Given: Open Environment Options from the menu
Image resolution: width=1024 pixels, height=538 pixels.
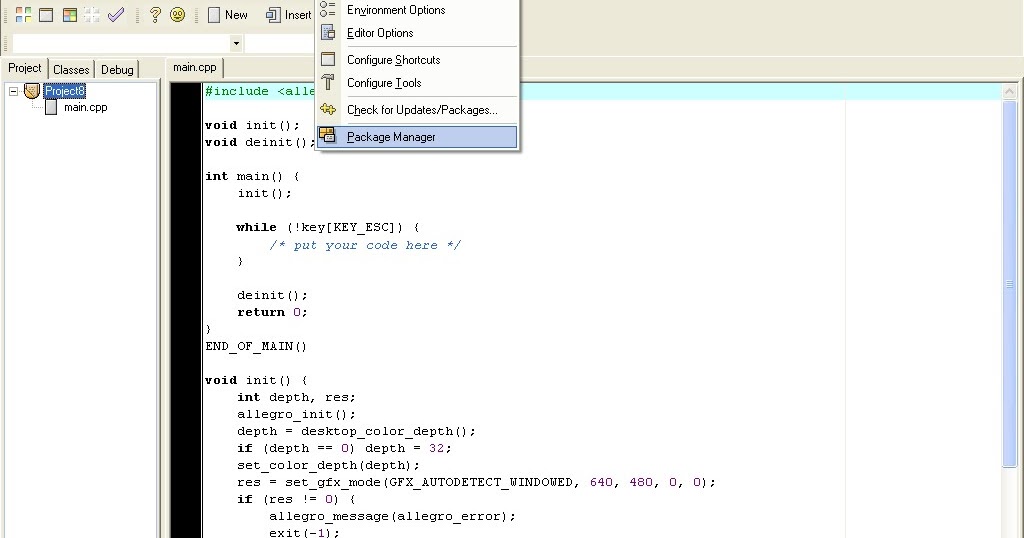Looking at the screenshot, I should 396,10.
